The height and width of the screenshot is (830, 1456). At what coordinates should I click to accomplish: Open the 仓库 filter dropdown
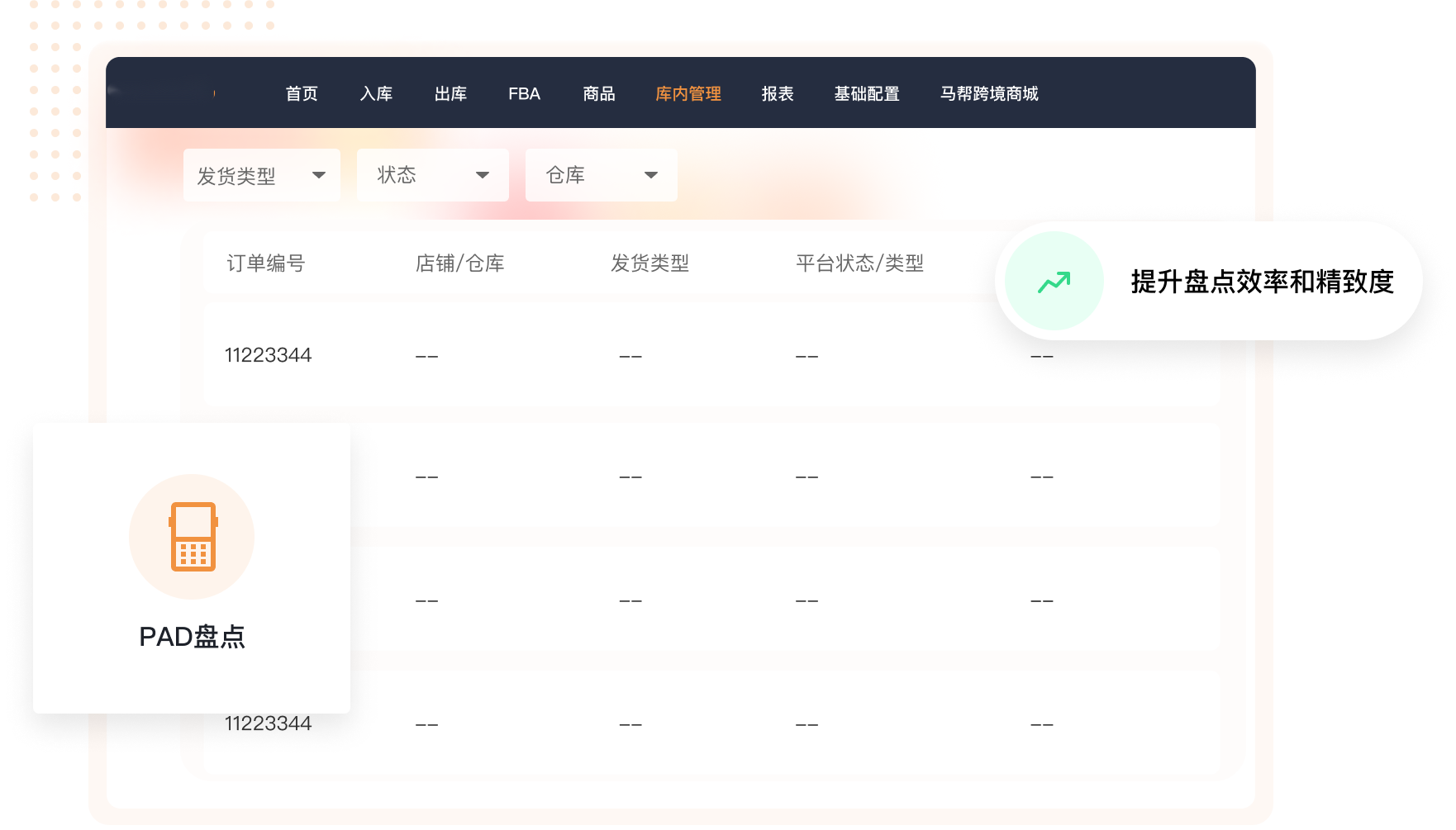[x=601, y=175]
